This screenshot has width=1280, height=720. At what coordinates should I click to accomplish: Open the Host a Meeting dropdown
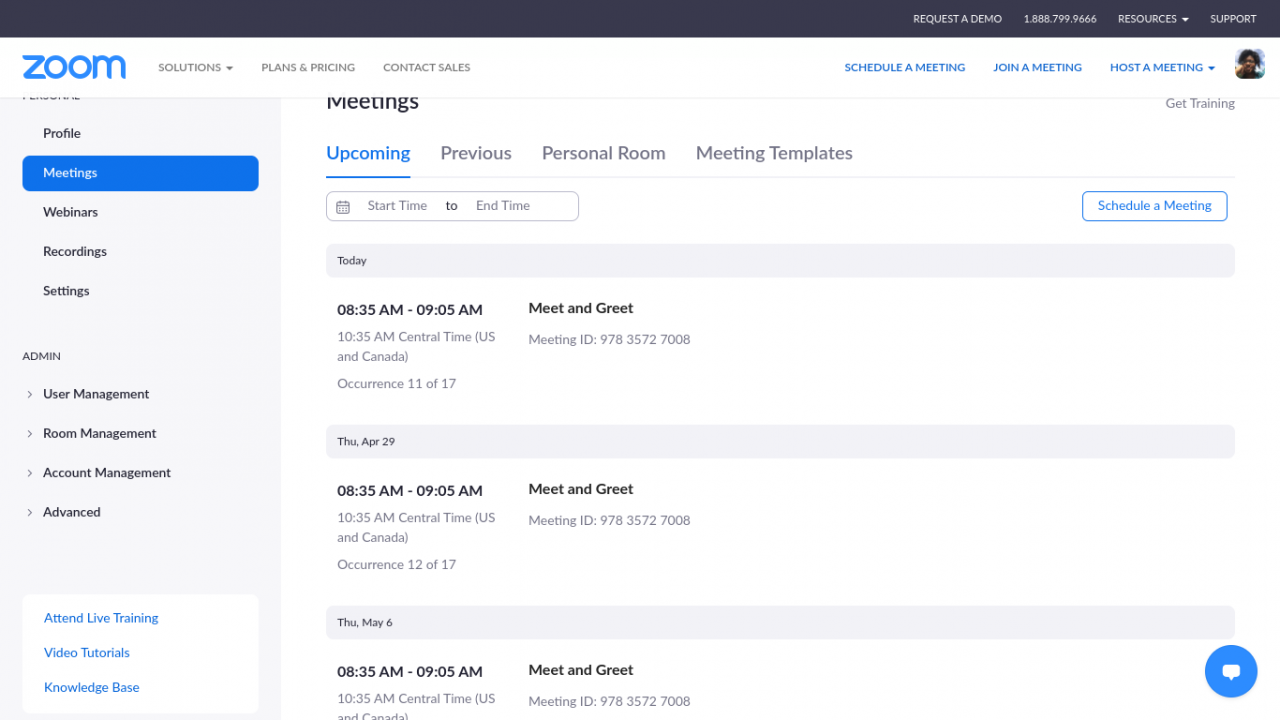pos(1162,68)
